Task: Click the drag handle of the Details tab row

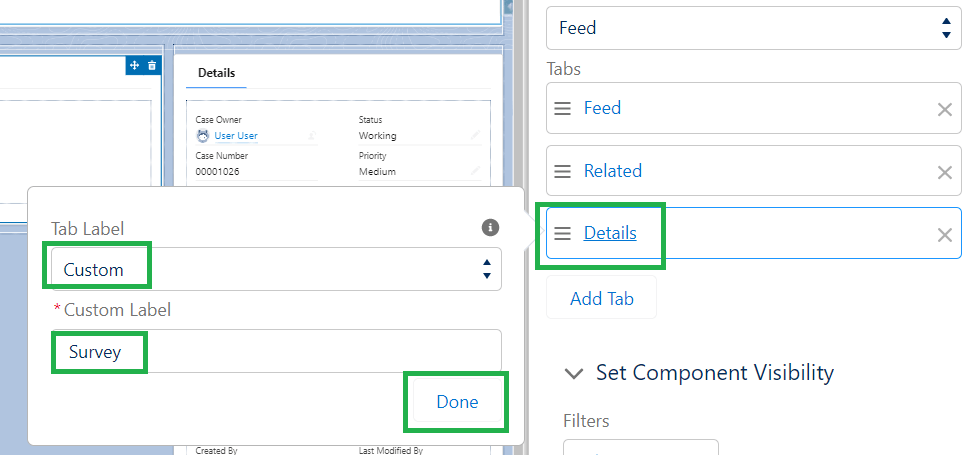Action: click(x=563, y=233)
